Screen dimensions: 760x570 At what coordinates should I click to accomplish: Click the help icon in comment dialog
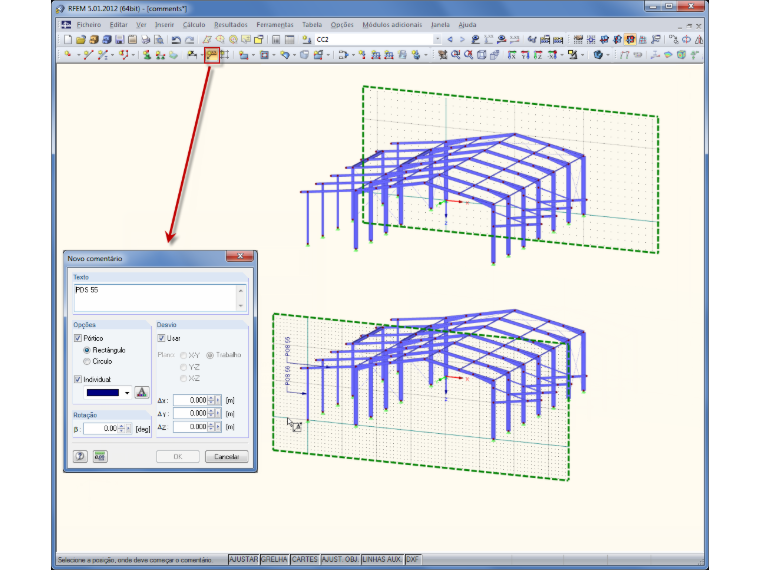click(x=80, y=456)
